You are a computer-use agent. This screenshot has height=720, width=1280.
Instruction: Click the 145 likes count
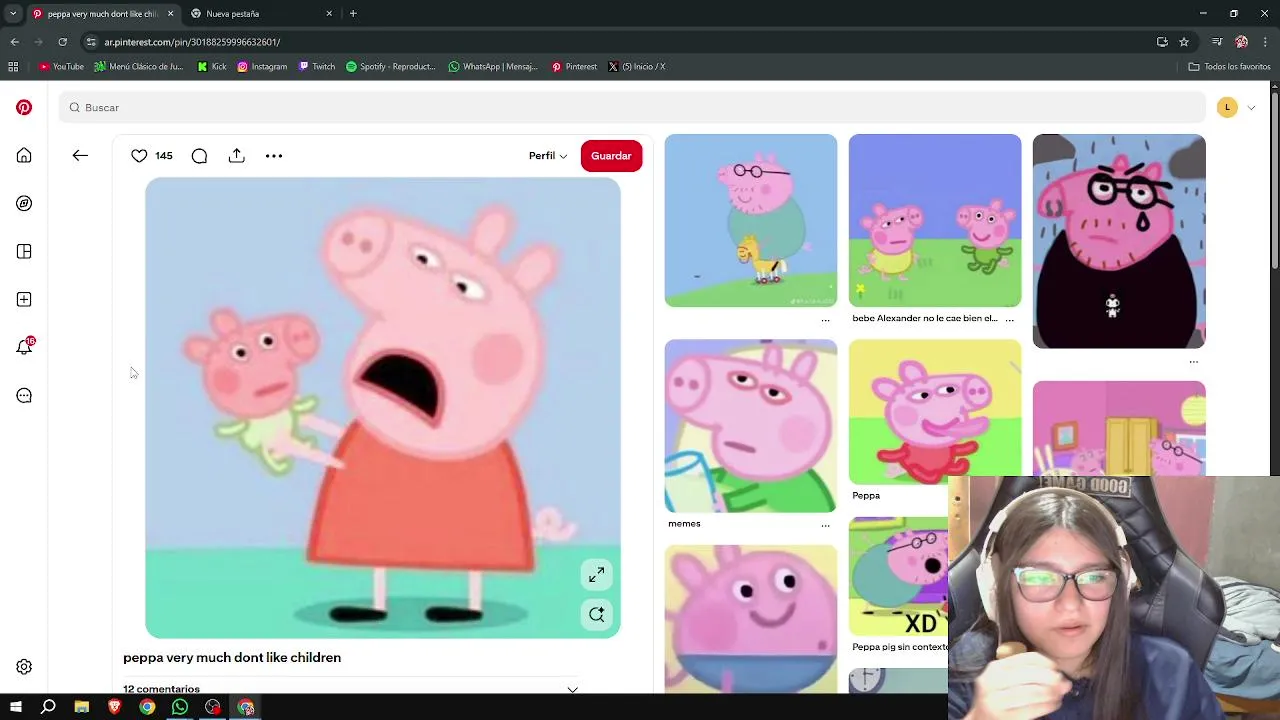(164, 156)
